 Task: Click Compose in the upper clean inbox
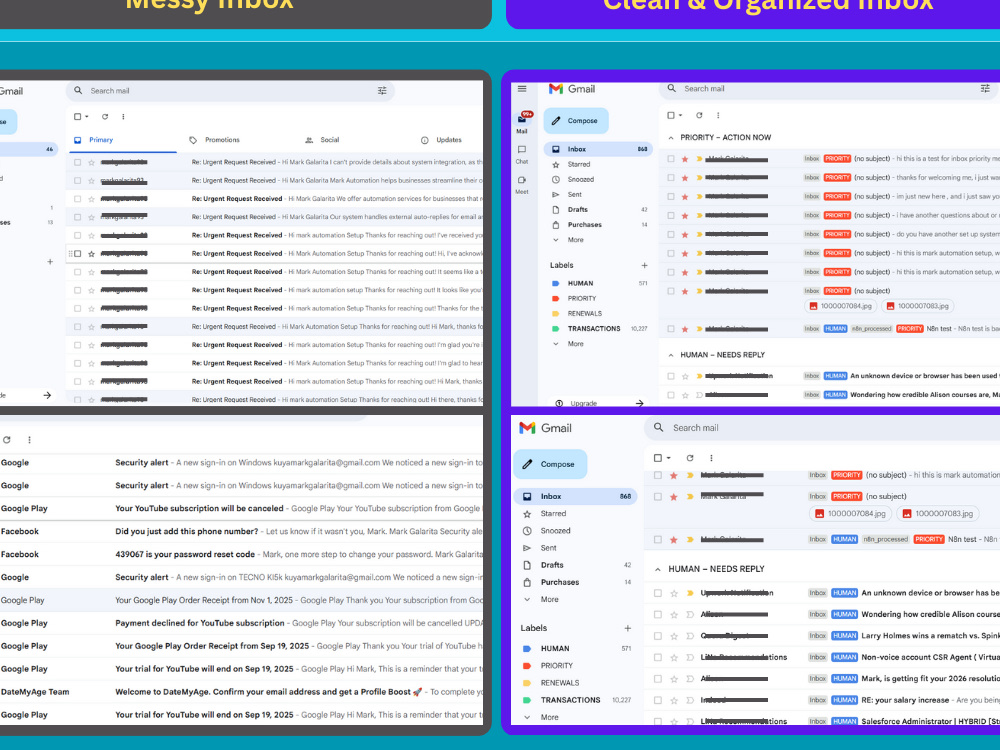coord(576,121)
